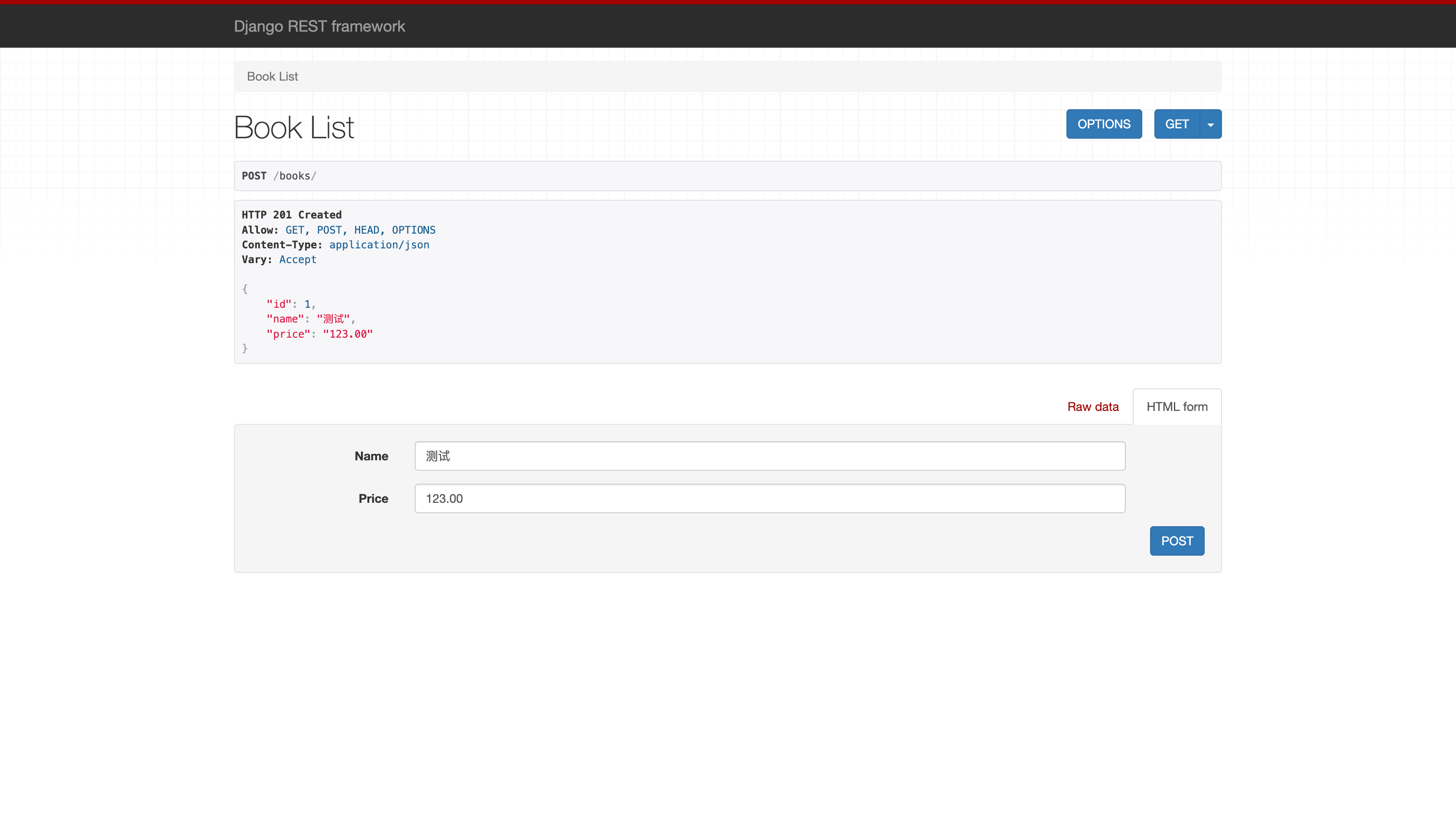Click the application/json content type value

379,245
